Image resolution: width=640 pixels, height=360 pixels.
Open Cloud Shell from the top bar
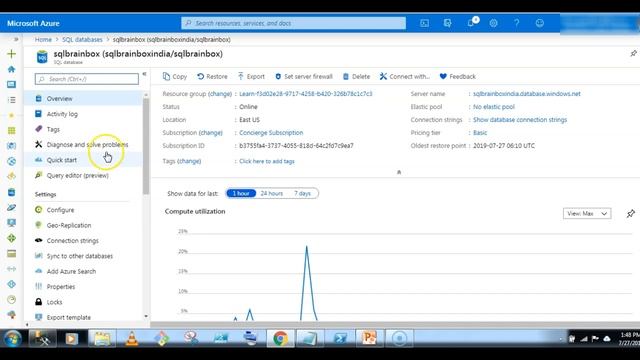coord(424,23)
